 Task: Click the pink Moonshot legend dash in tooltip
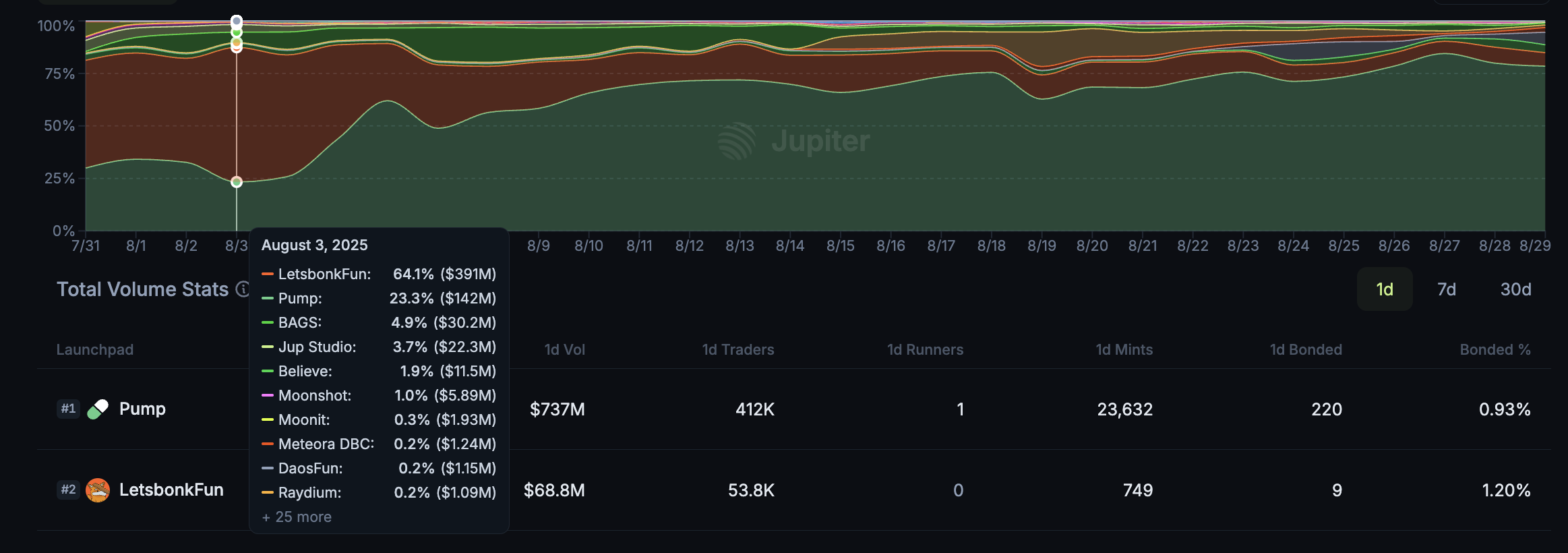coord(268,395)
